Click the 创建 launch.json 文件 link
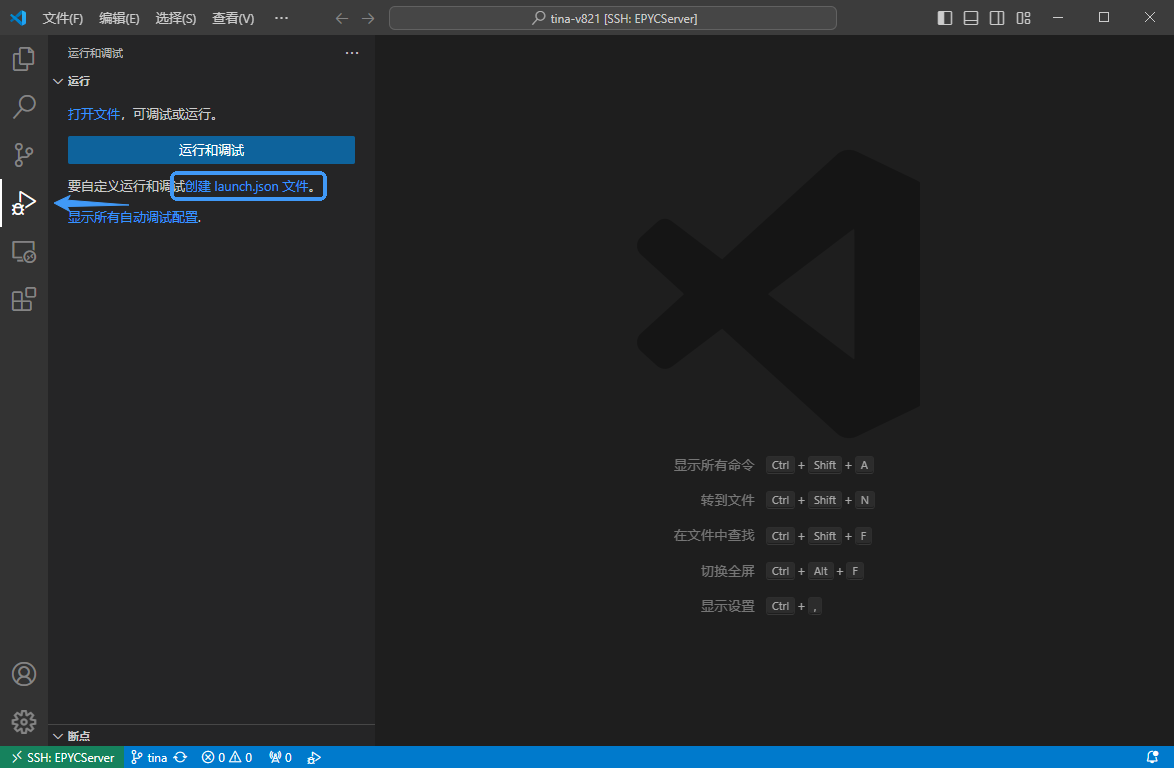Viewport: 1174px width, 768px height. pos(247,186)
